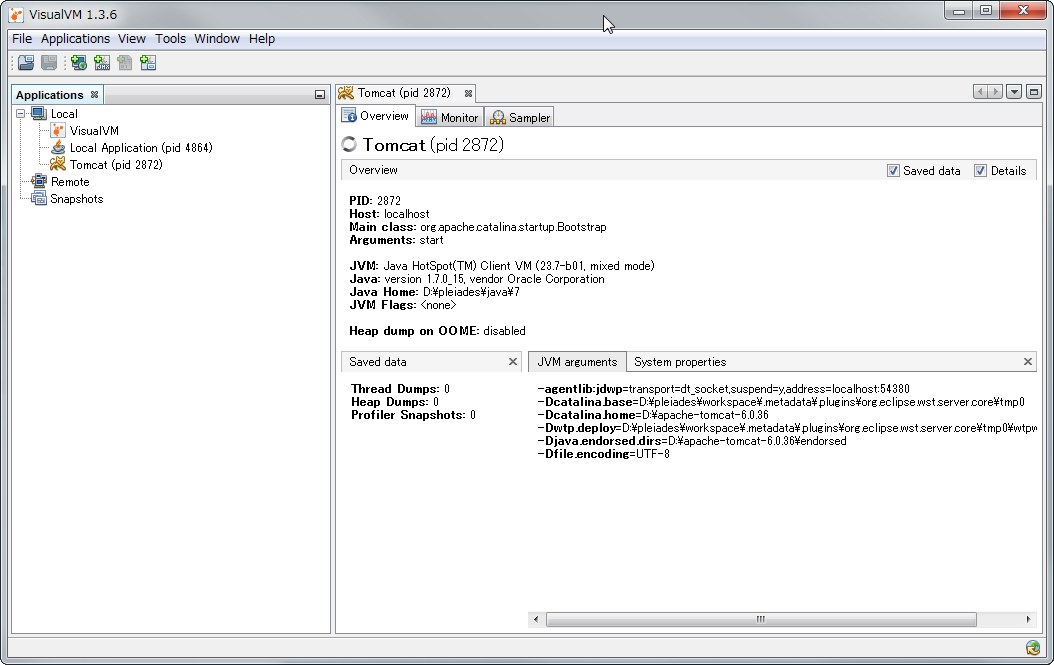Image resolution: width=1054 pixels, height=665 pixels.
Task: Collapse the Local tree node
Action: pos(21,114)
